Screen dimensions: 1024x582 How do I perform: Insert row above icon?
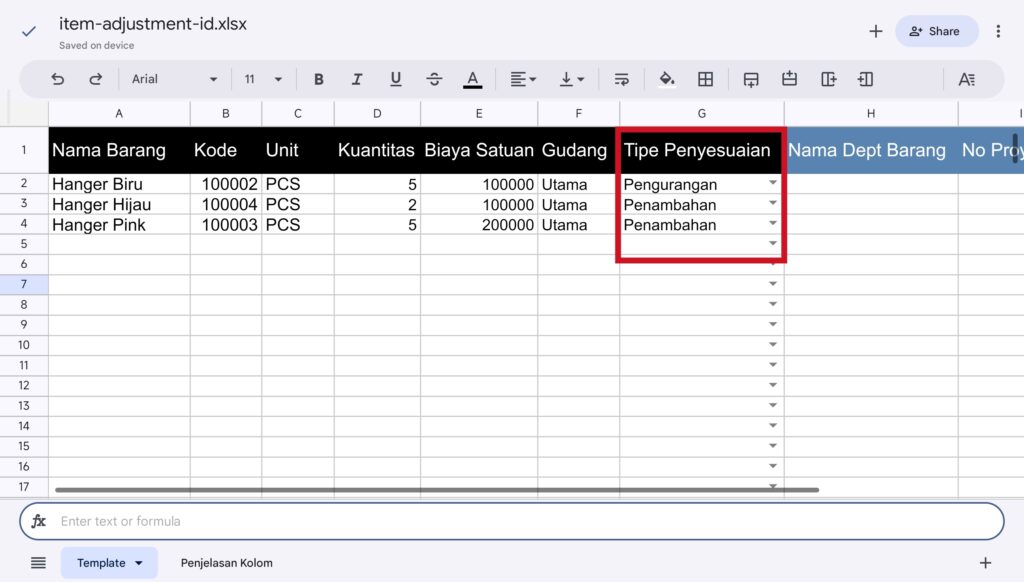click(790, 79)
